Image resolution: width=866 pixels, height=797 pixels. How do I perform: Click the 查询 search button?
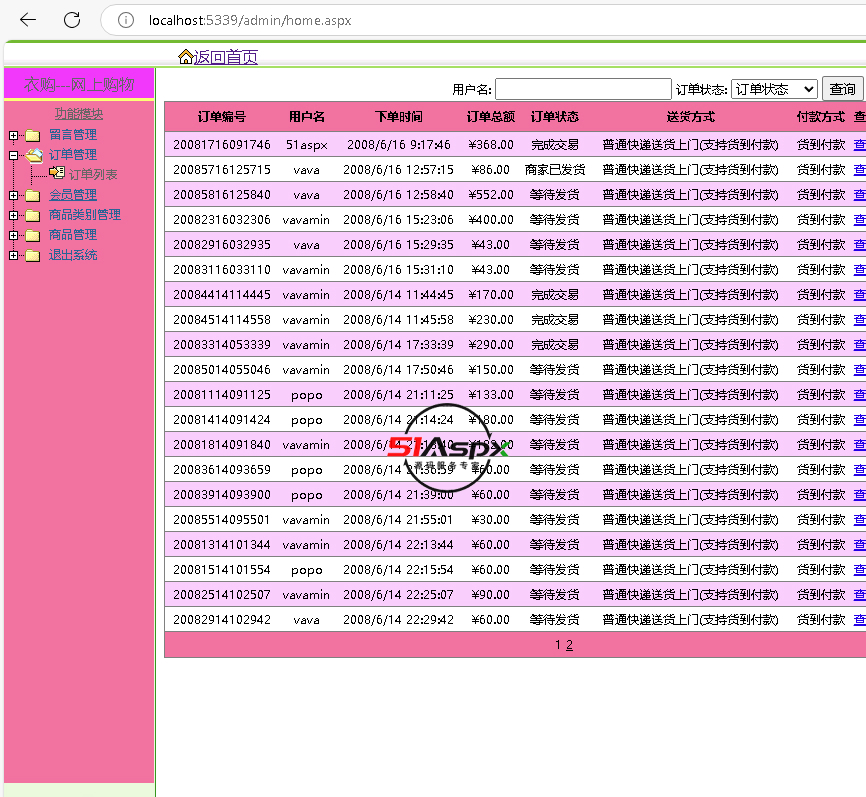click(x=843, y=90)
